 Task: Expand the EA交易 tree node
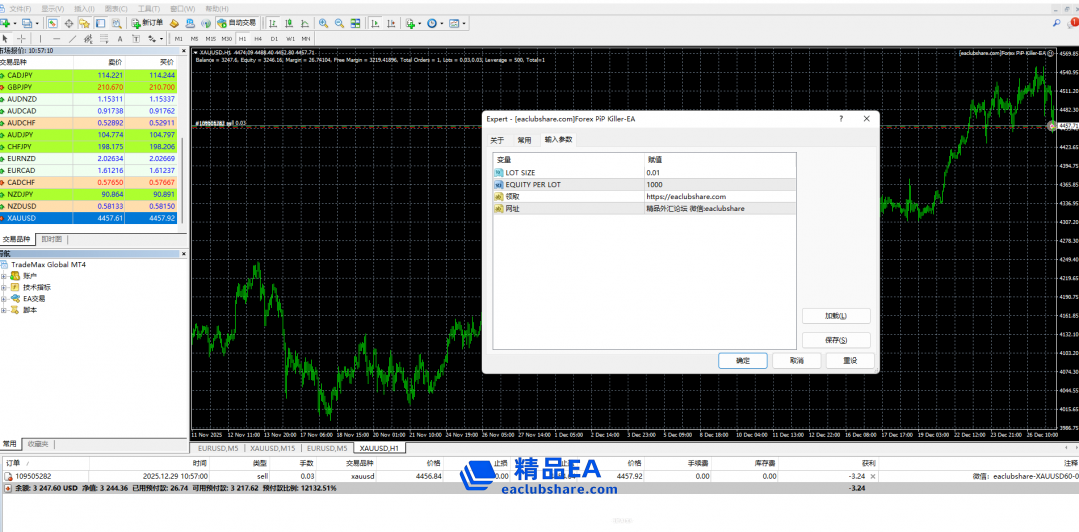4,298
